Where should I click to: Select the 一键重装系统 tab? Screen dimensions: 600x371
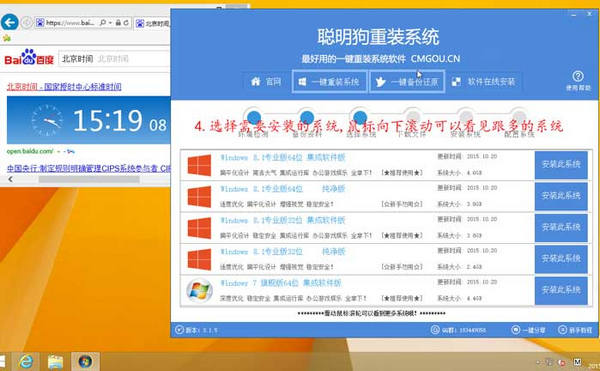click(x=329, y=81)
